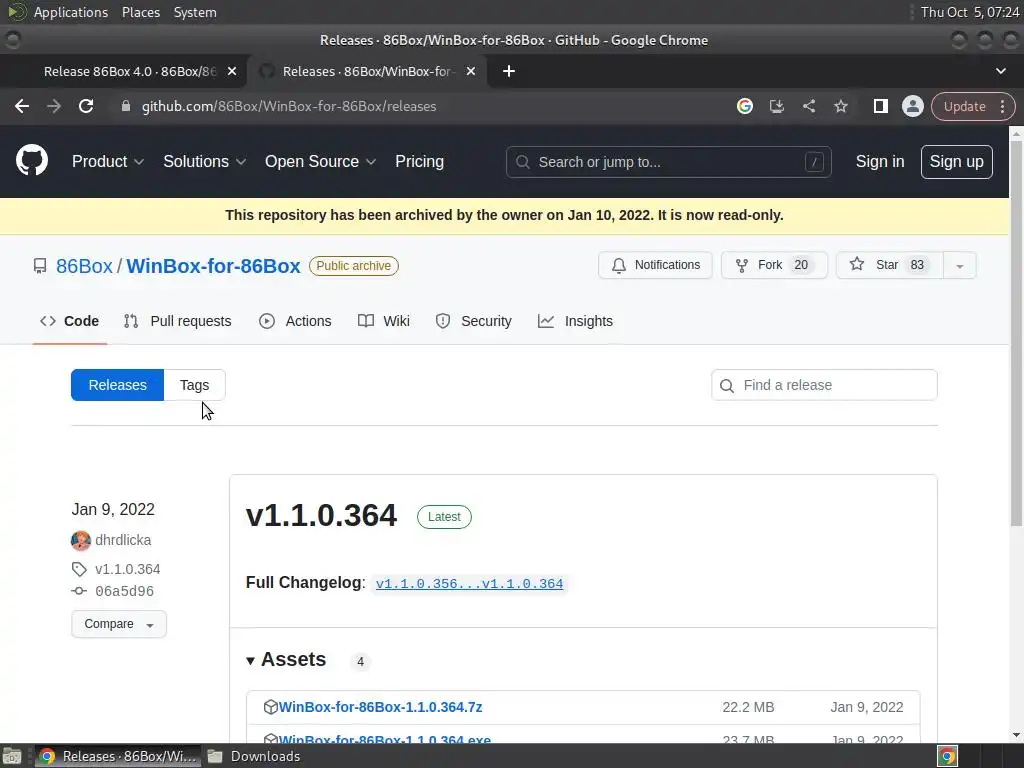
Task: Toggle the Chrome side panel icon
Action: [880, 106]
